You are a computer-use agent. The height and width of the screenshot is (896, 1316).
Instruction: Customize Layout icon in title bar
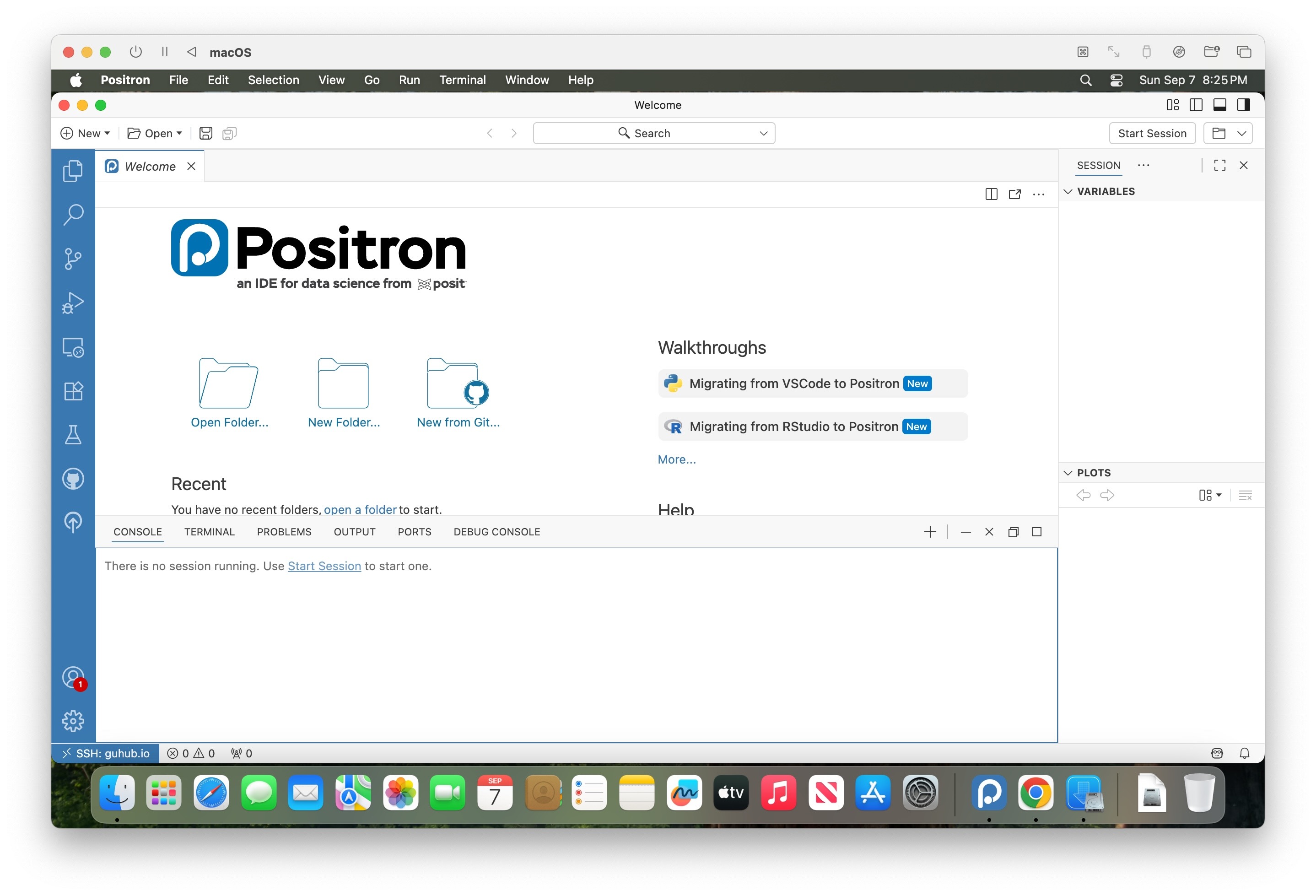click(1173, 105)
